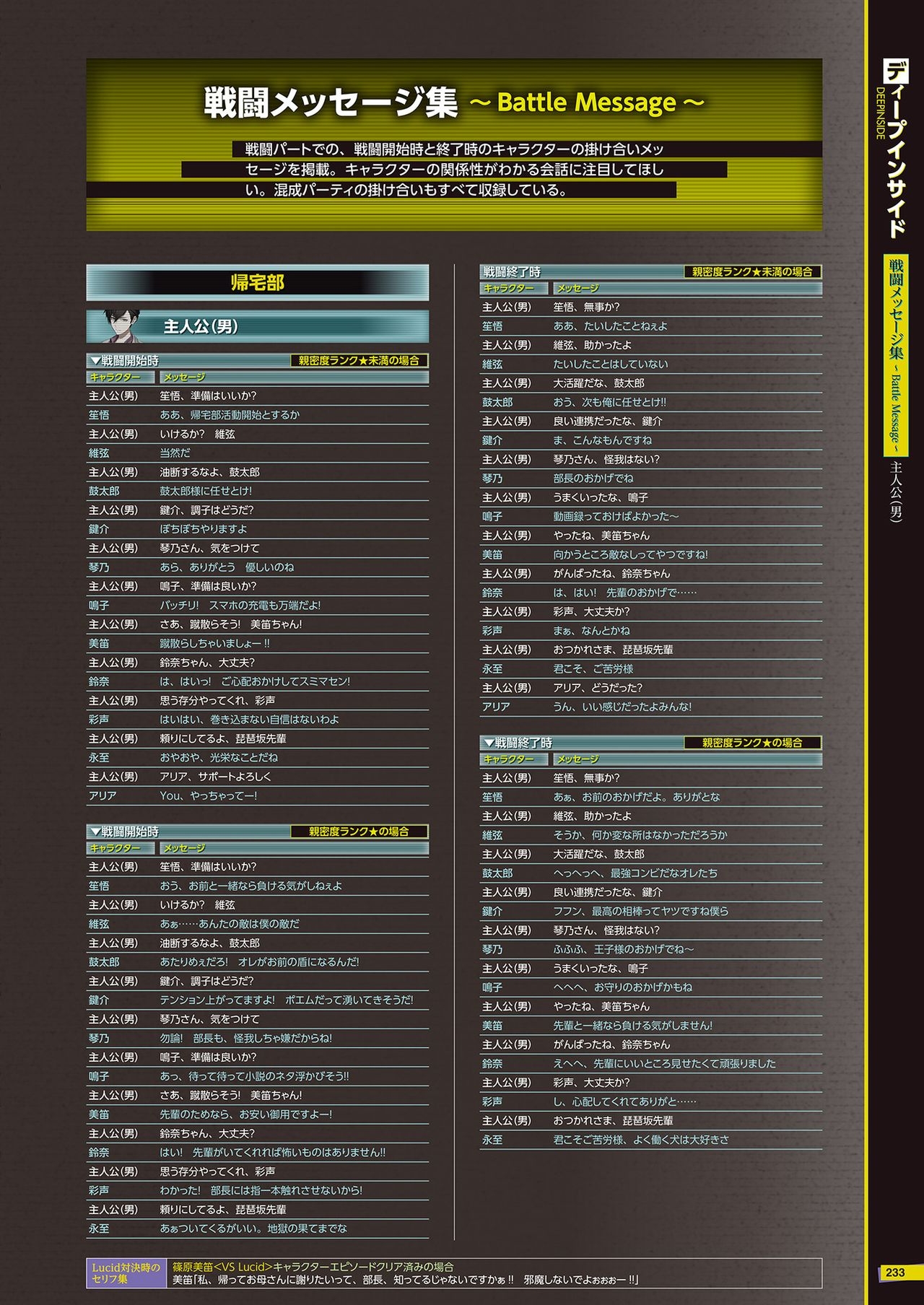924x1305 pixels.
Task: Click "は、はいっ! ご心配おかけしてスミマセン!"
Action: (255, 681)
